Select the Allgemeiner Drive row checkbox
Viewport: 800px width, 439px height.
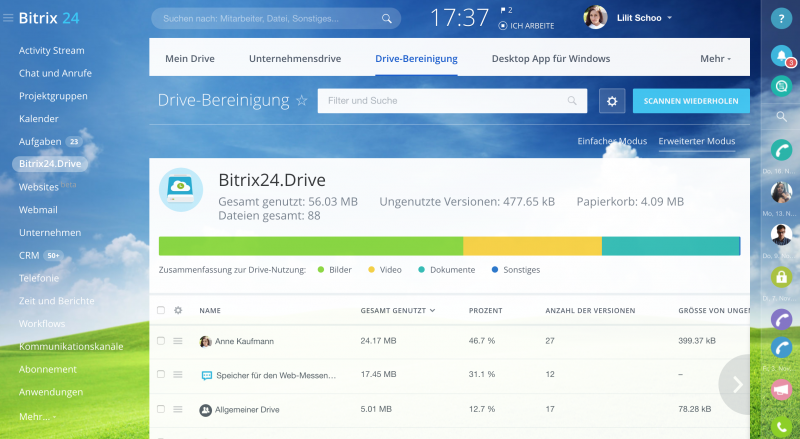click(x=161, y=409)
